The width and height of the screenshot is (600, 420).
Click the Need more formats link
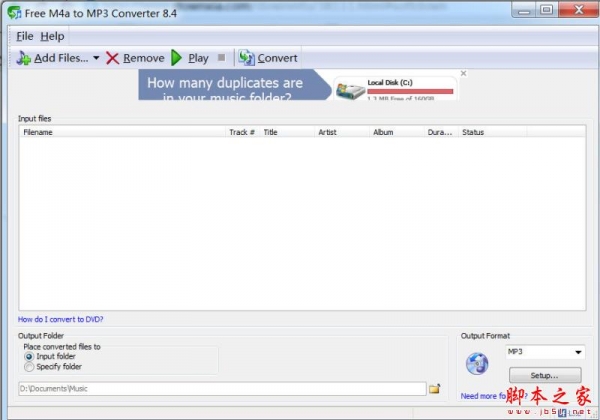[x=494, y=396]
